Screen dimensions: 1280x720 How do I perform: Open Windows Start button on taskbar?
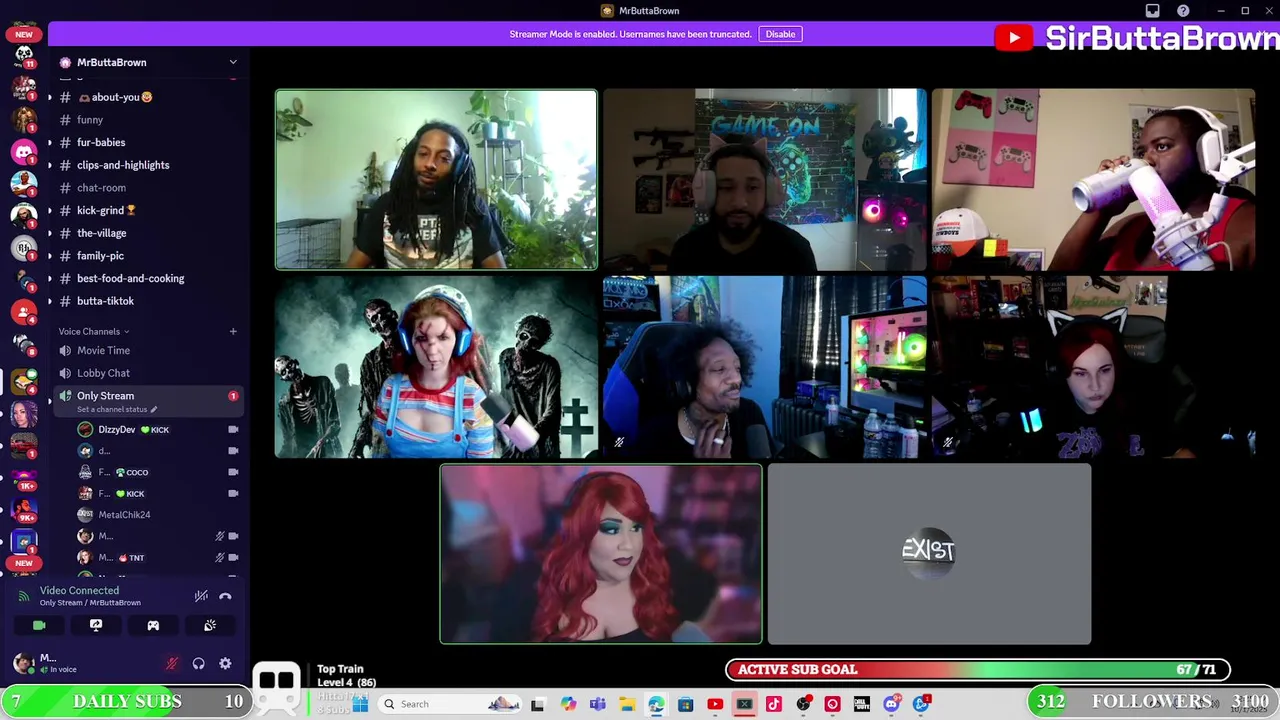pos(361,704)
